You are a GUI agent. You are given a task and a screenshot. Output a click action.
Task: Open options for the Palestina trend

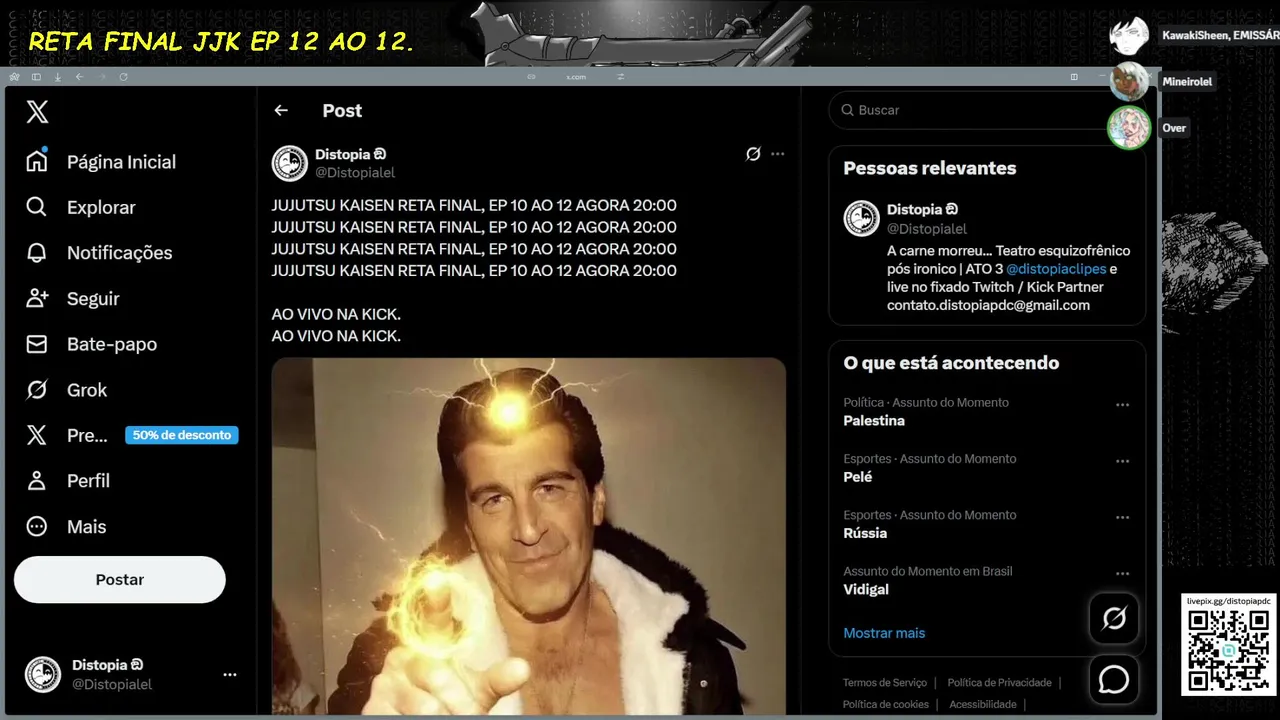1123,405
